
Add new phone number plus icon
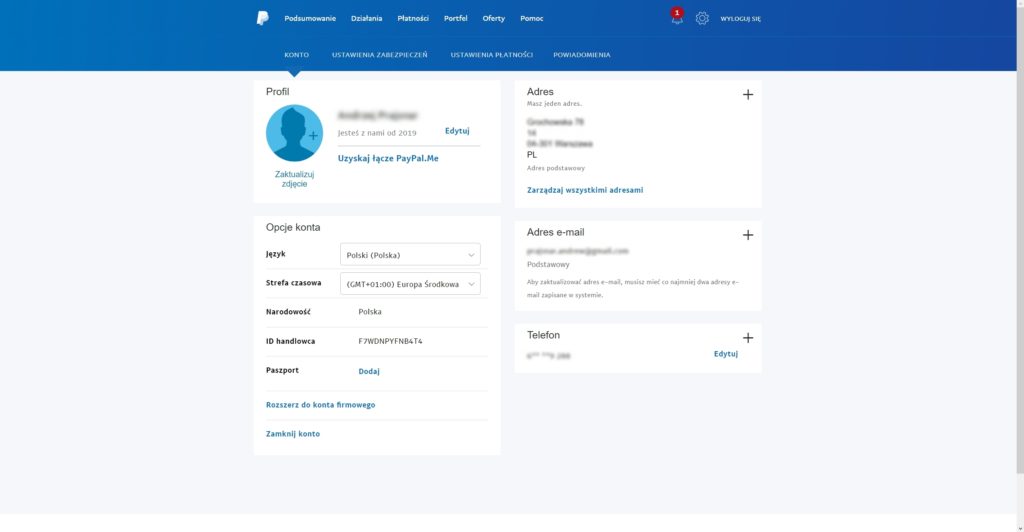748,338
